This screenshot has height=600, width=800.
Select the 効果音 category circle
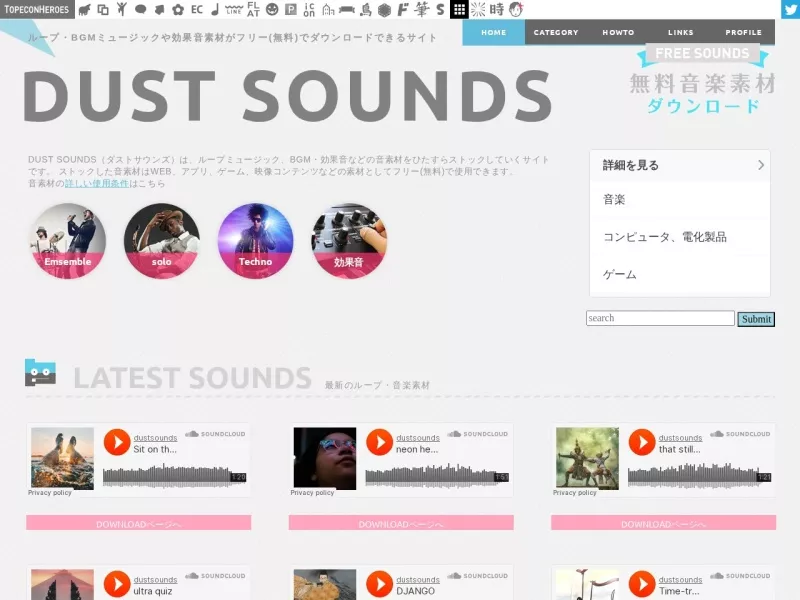pyautogui.click(x=349, y=241)
